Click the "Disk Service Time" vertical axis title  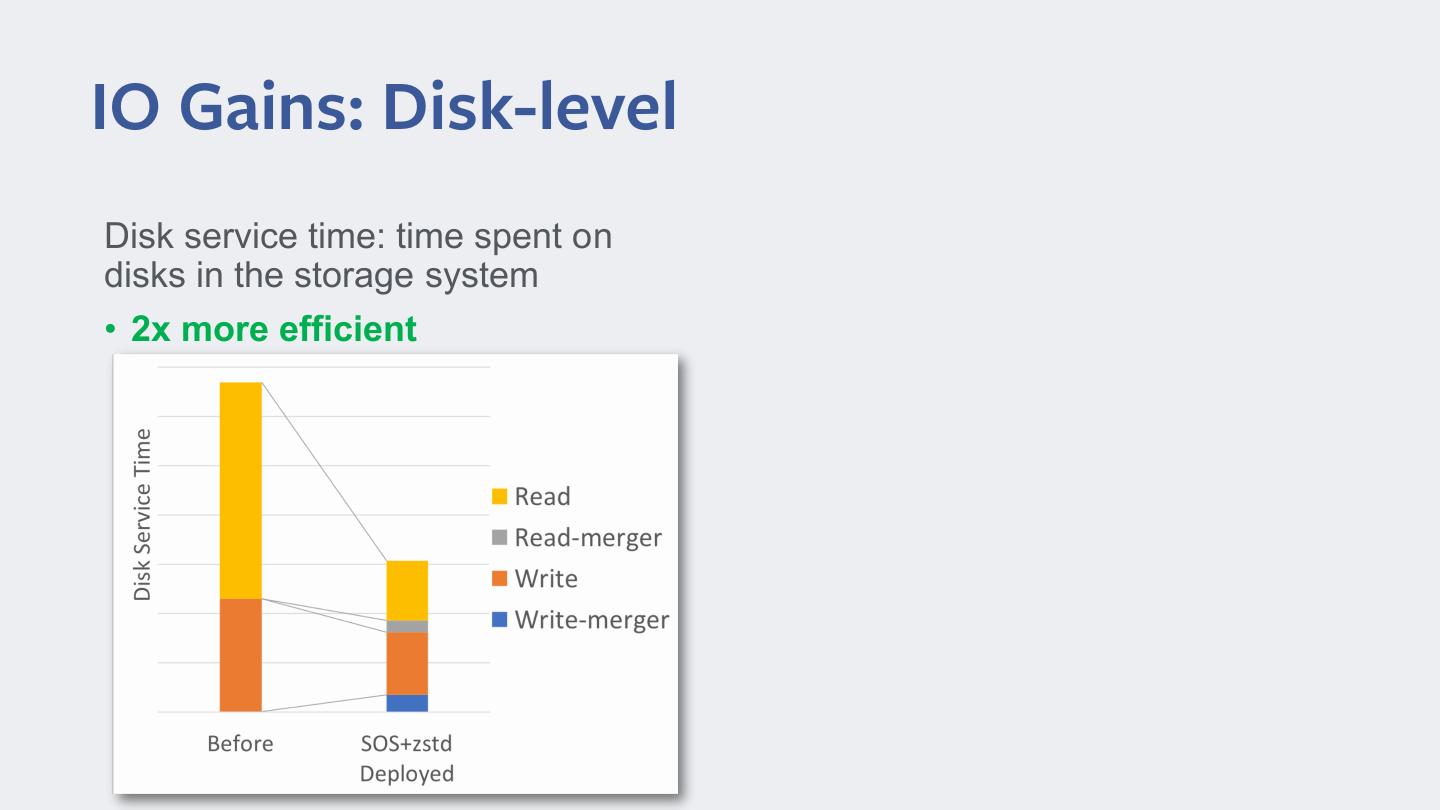(143, 514)
